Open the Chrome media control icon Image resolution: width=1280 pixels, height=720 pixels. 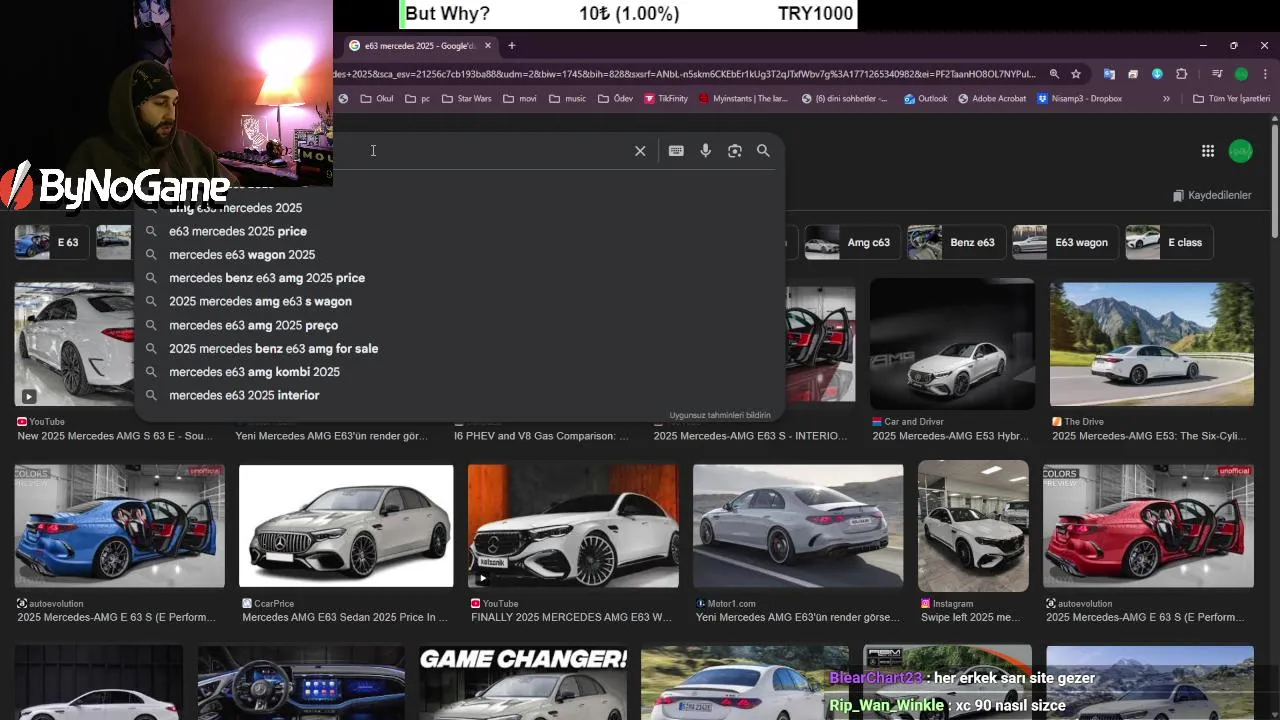pyautogui.click(x=1217, y=74)
